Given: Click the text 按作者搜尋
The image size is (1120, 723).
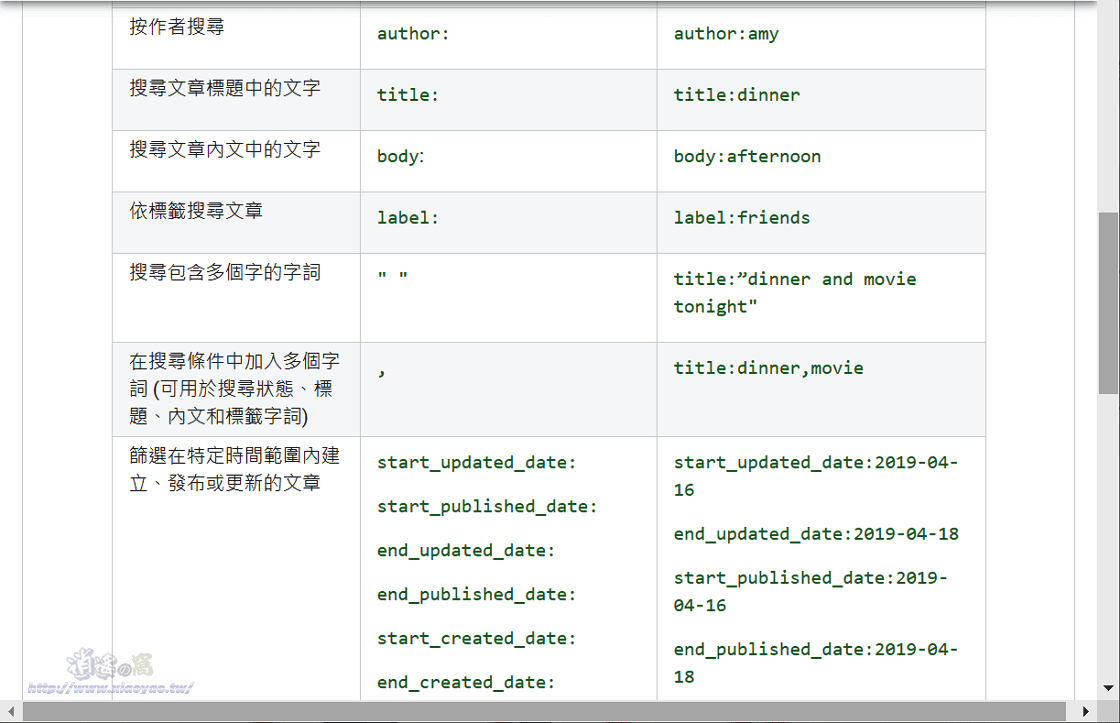Looking at the screenshot, I should 176,27.
